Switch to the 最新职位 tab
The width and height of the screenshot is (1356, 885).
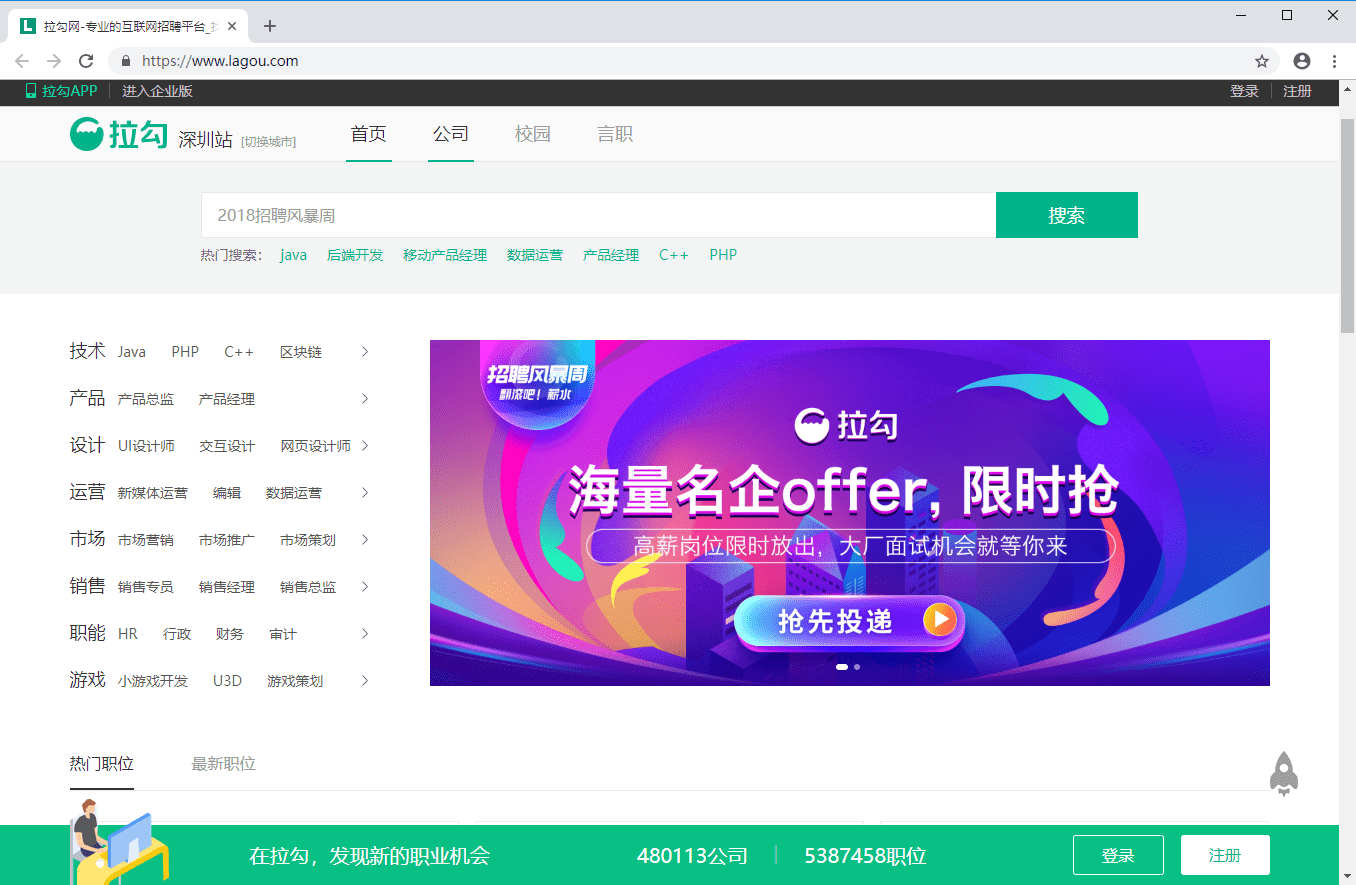coord(224,764)
